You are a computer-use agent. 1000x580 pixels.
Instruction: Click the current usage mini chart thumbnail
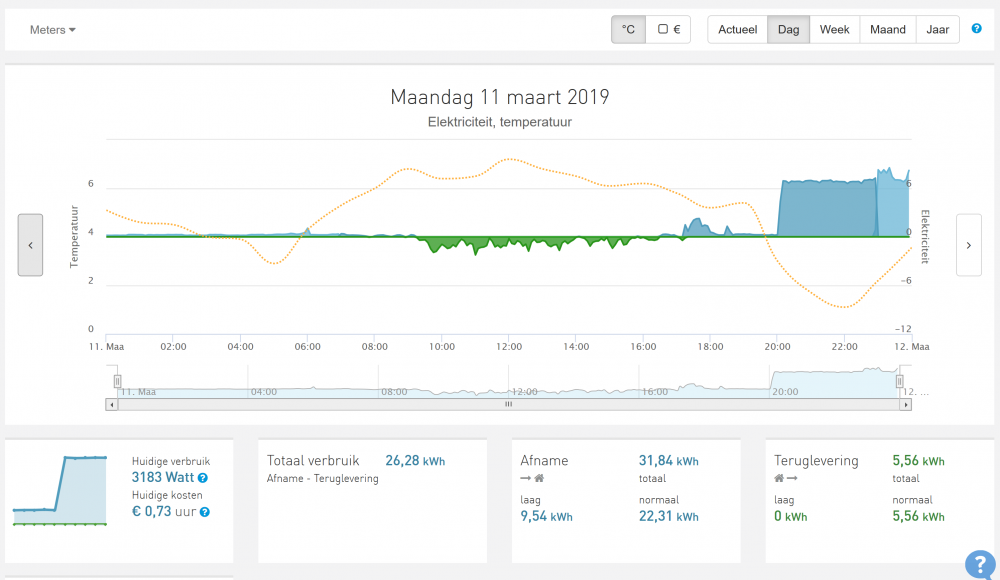coord(59,490)
